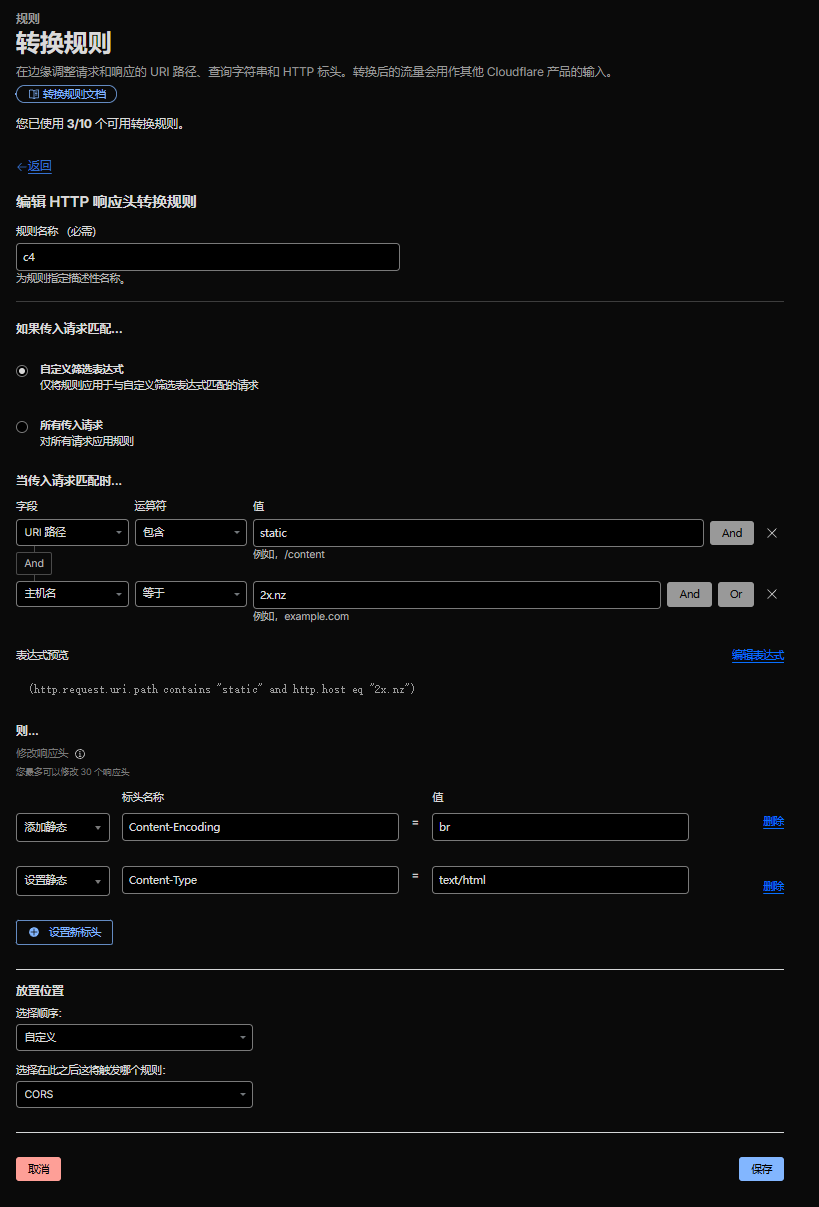Viewport: 819px width, 1207px height.
Task: Click the info icon beside 修改响应头
Action: 80,754
